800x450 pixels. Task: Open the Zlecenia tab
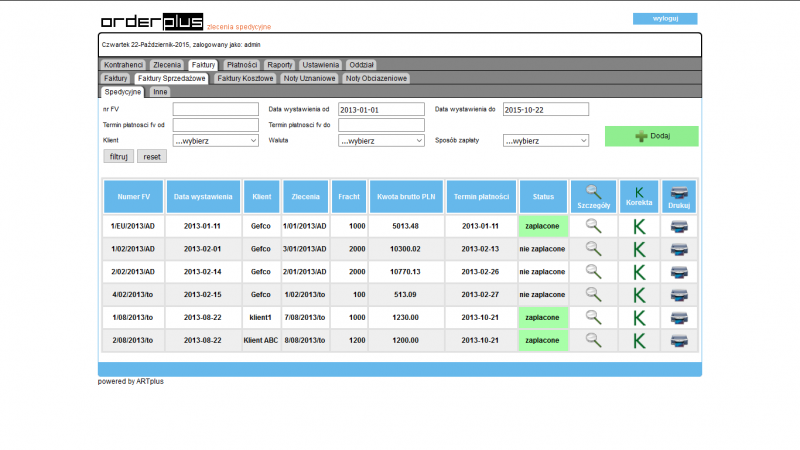pos(167,65)
